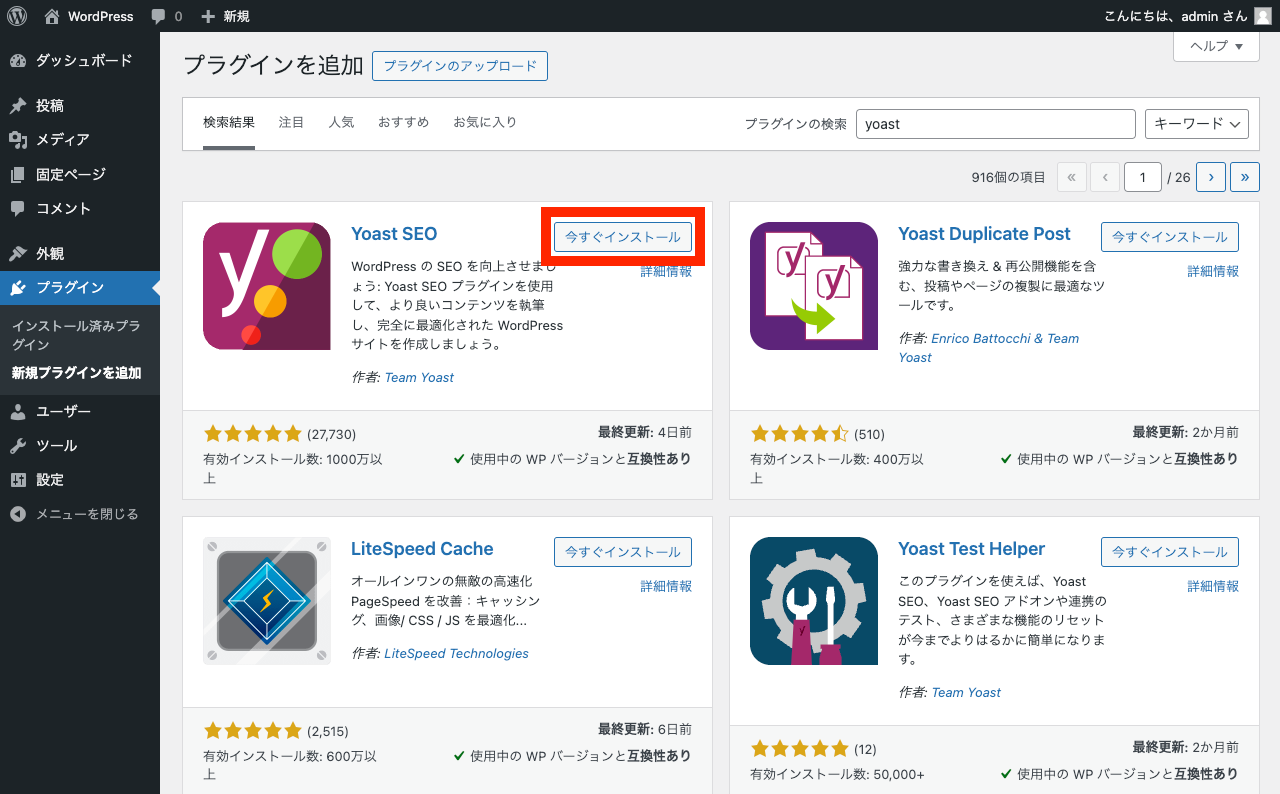The height and width of the screenshot is (794, 1280).
Task: Click the Yoast Test Helper title link
Action: (971, 549)
